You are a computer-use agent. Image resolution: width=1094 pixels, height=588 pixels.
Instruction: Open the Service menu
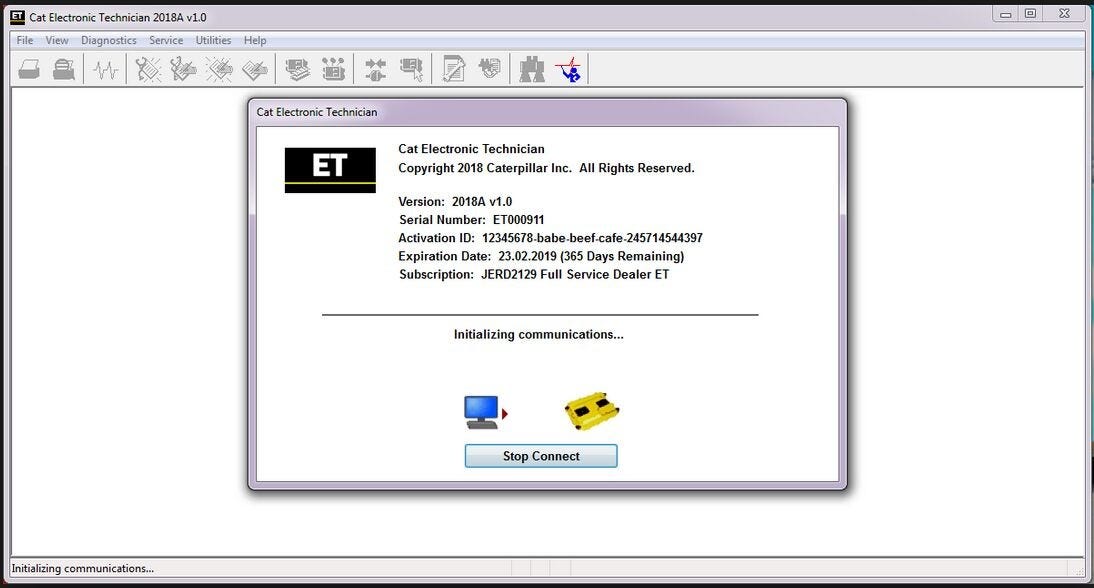point(166,40)
